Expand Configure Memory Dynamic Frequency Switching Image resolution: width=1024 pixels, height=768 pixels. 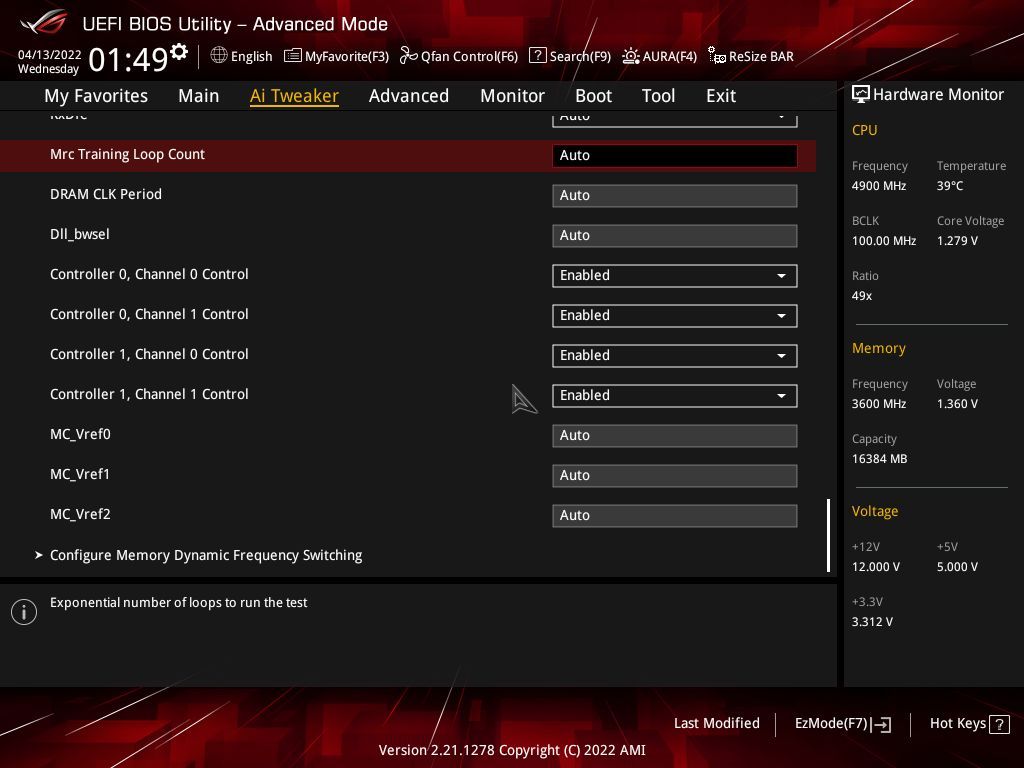click(206, 555)
